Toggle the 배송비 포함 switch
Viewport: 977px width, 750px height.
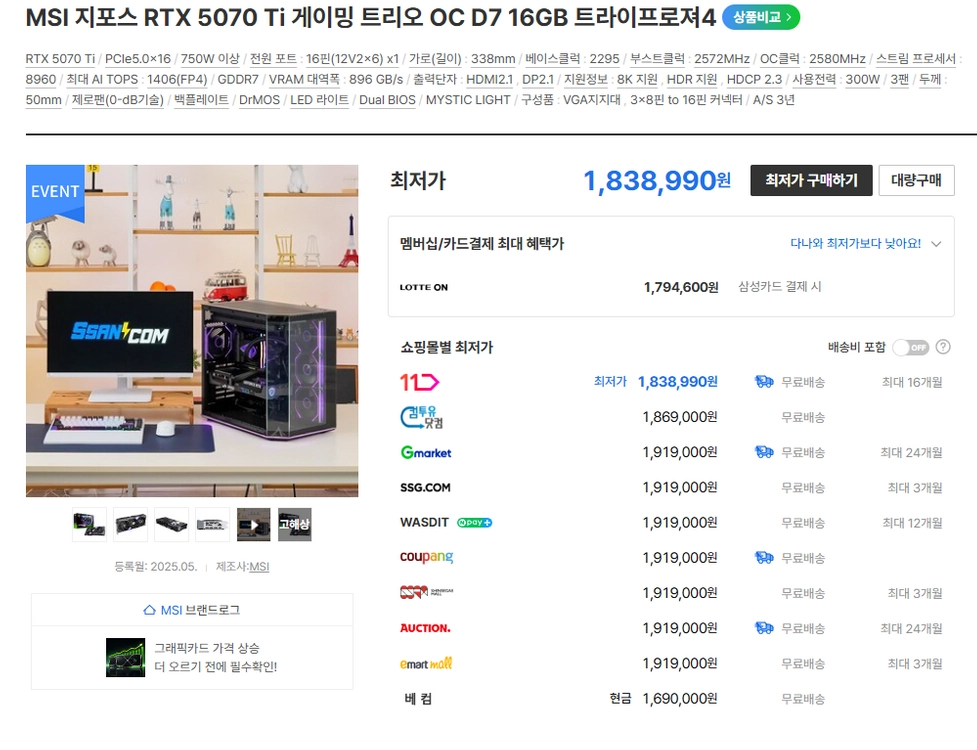(x=910, y=348)
